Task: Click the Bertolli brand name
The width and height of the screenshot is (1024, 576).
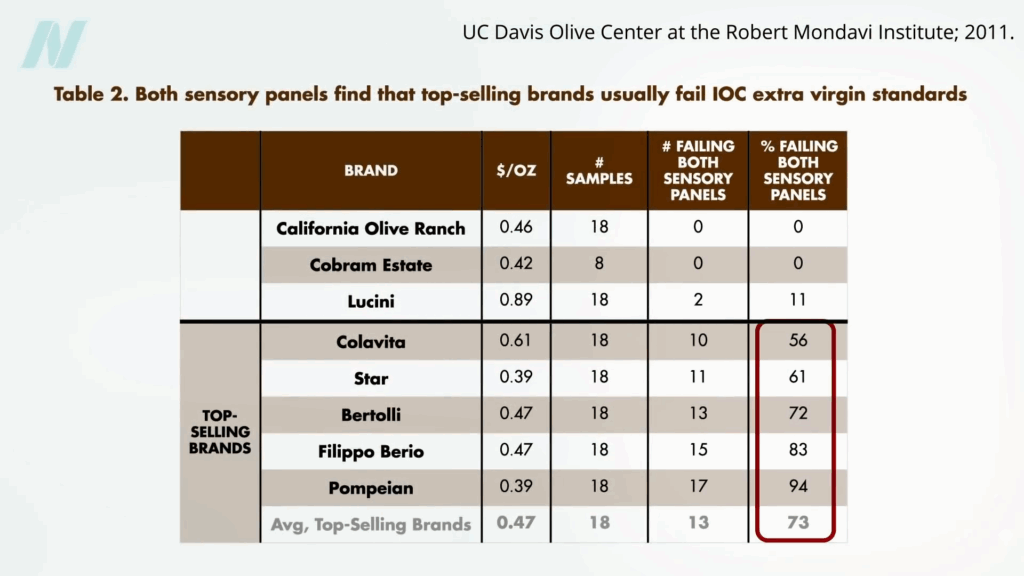Action: pos(370,414)
